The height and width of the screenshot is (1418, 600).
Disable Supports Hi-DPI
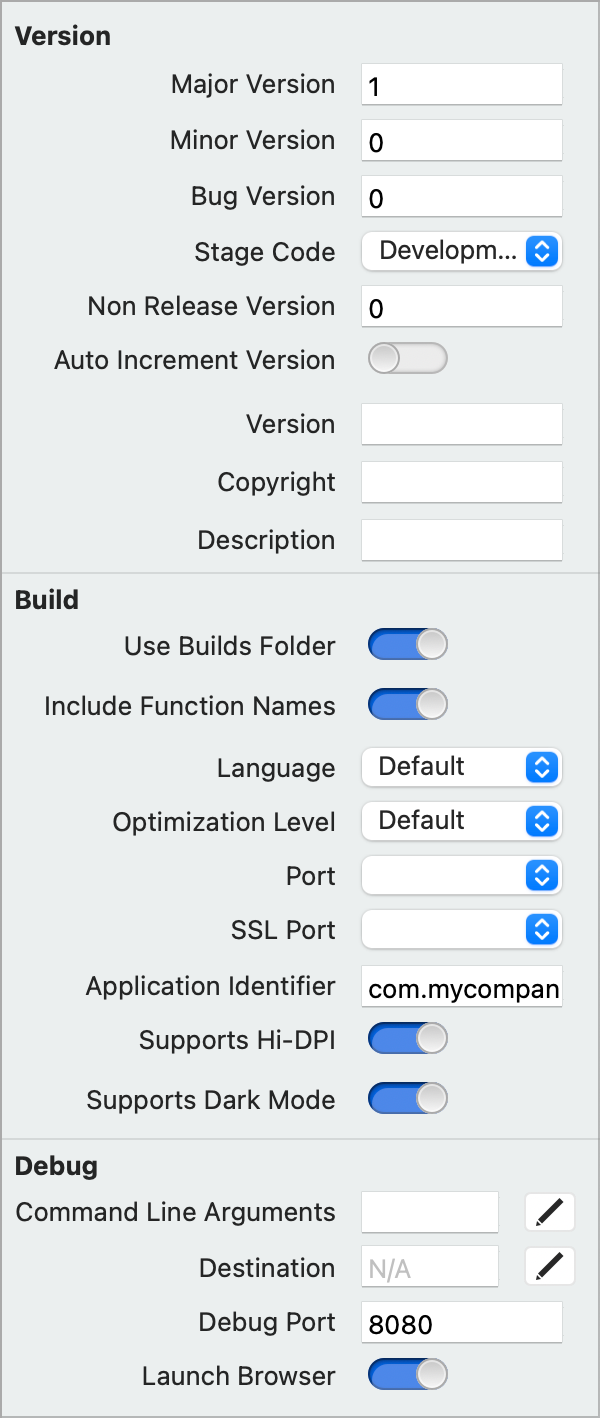coord(408,1039)
